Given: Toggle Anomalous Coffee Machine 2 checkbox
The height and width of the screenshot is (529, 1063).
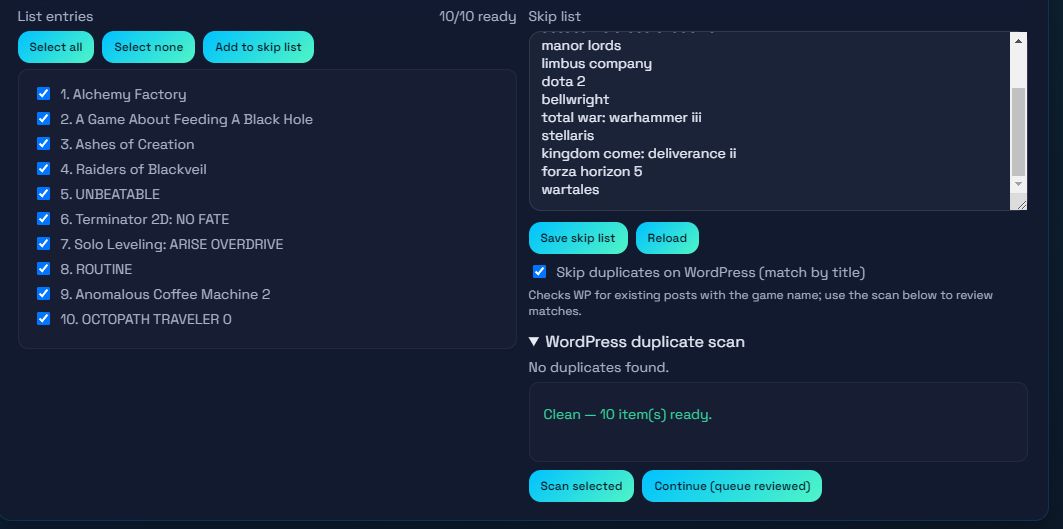Looking at the screenshot, I should (43, 294).
